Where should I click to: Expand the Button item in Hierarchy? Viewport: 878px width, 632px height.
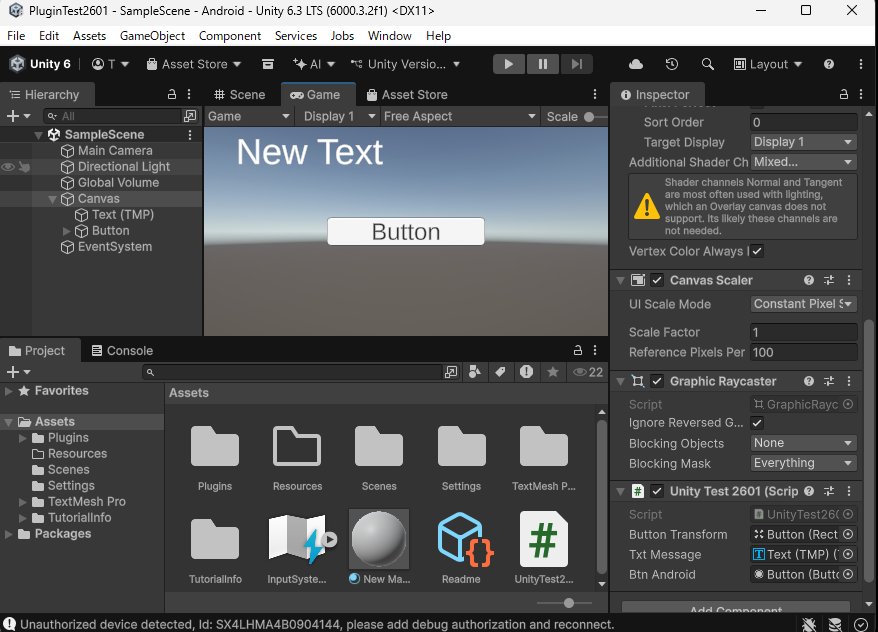(x=67, y=231)
